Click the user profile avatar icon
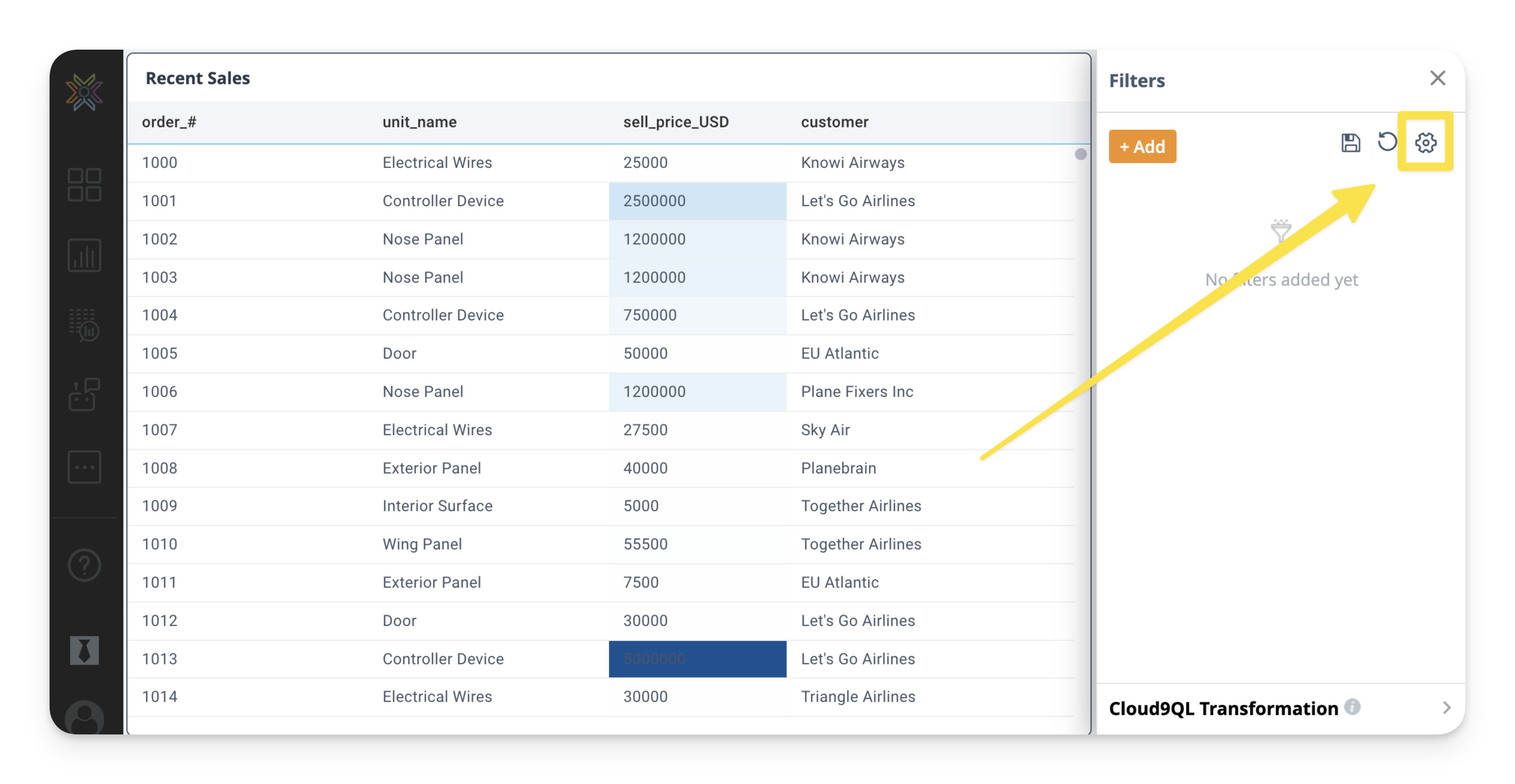Screen dimensions: 1515x784 84,716
